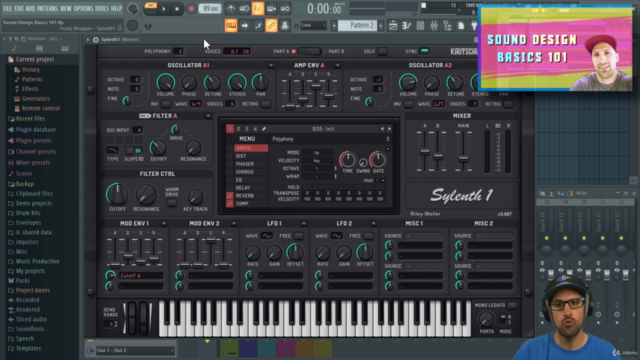Click the typing keyboard stamp icon
The width and height of the screenshot is (640, 360).
tap(284, 26)
